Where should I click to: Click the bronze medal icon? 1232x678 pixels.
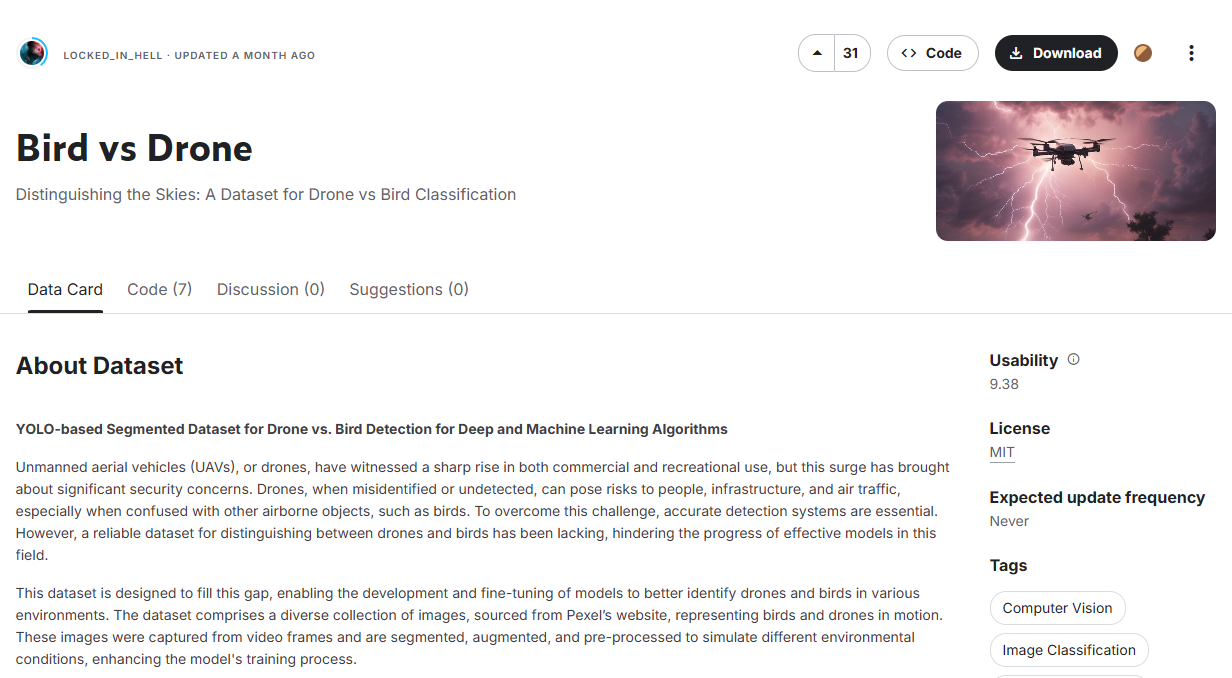pos(1143,53)
